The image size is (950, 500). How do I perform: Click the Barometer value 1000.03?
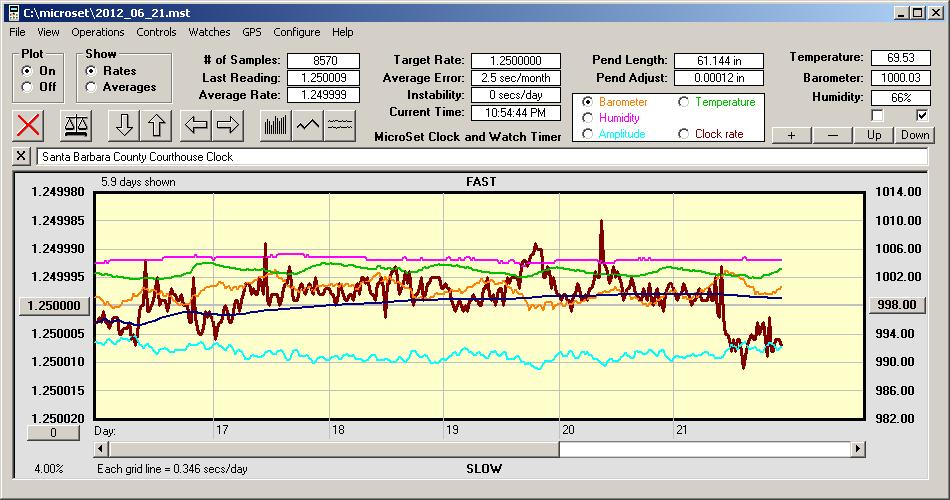(x=900, y=78)
